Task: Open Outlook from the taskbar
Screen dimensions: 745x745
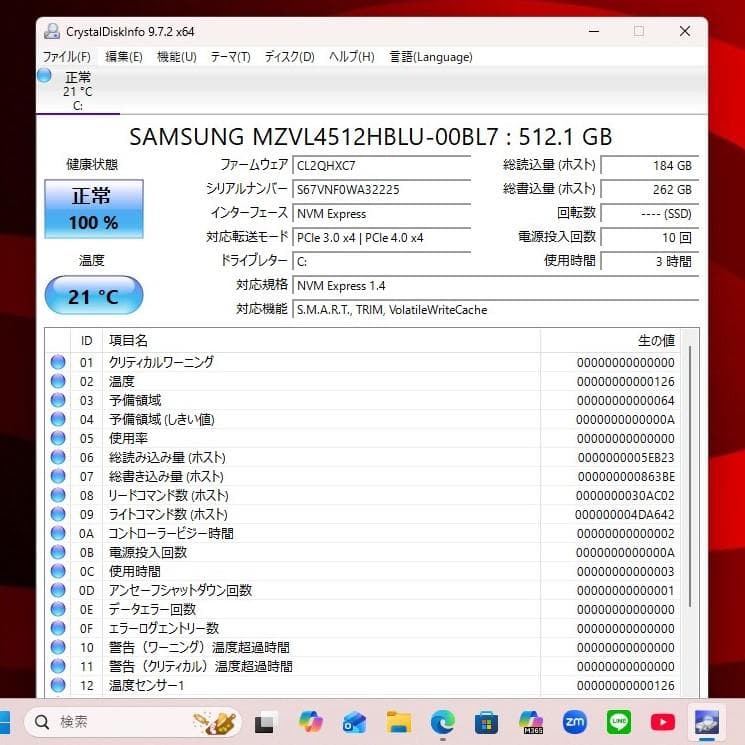Action: tap(354, 722)
